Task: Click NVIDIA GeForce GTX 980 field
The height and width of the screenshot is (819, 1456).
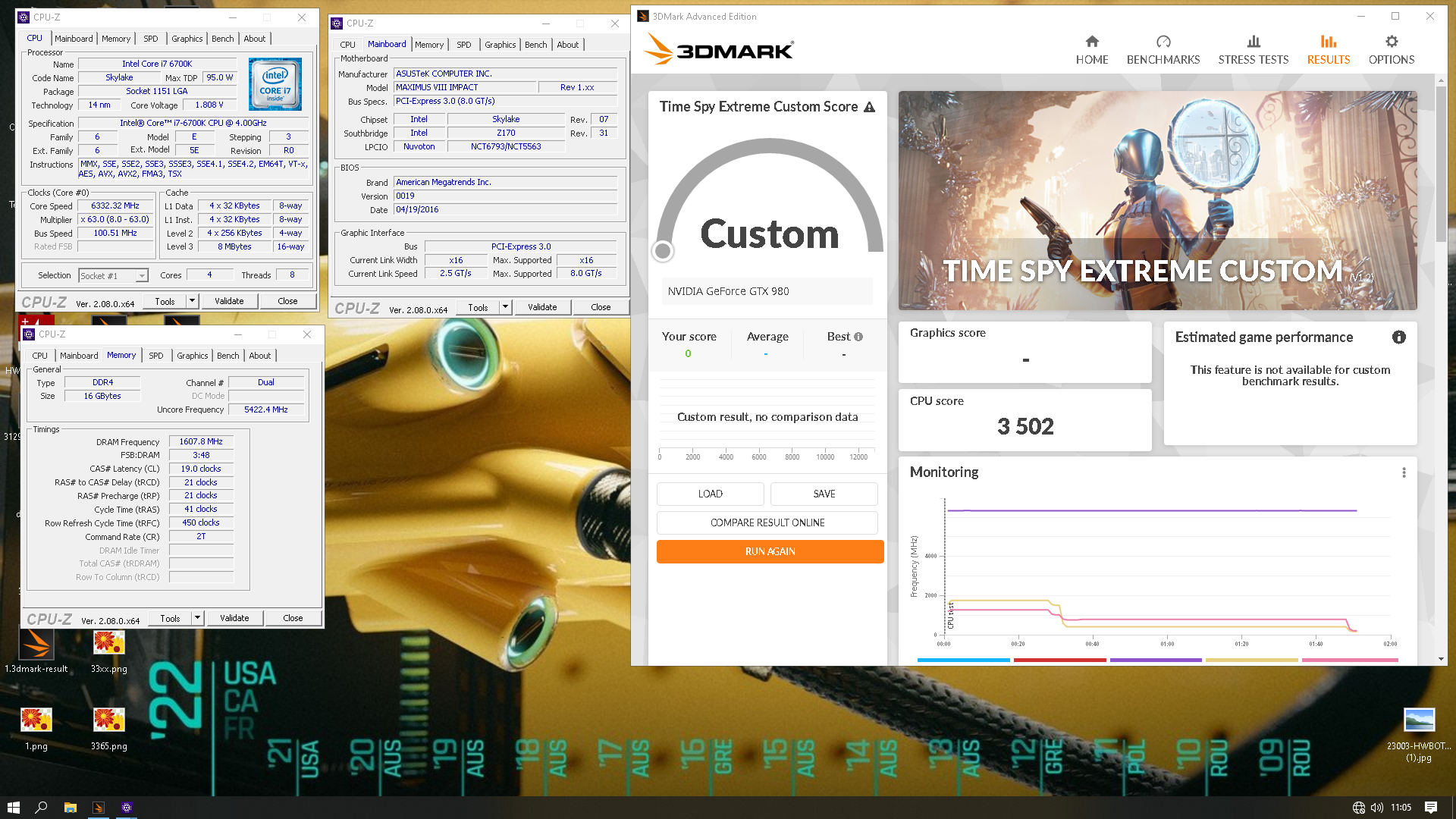Action: pyautogui.click(x=767, y=291)
